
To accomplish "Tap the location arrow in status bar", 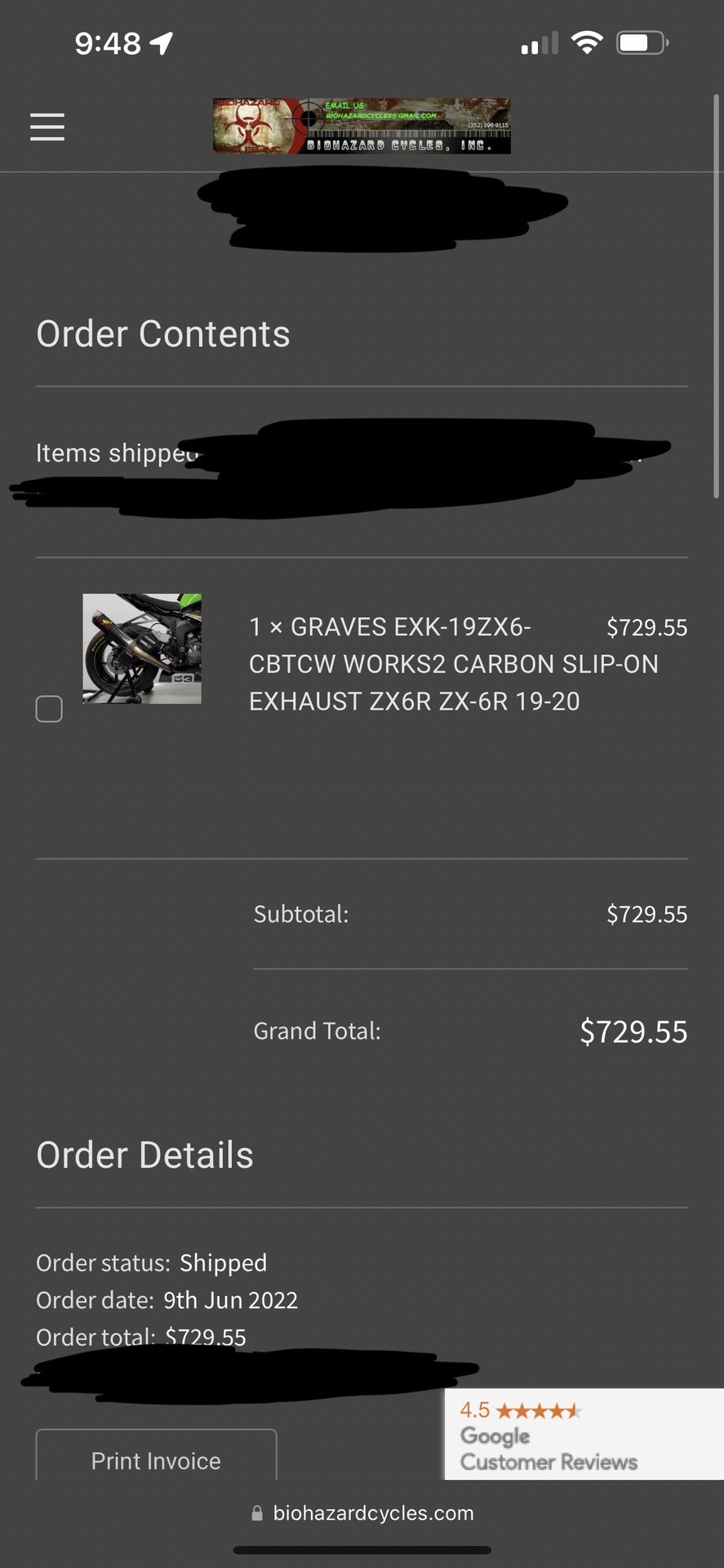I will 162,43.
